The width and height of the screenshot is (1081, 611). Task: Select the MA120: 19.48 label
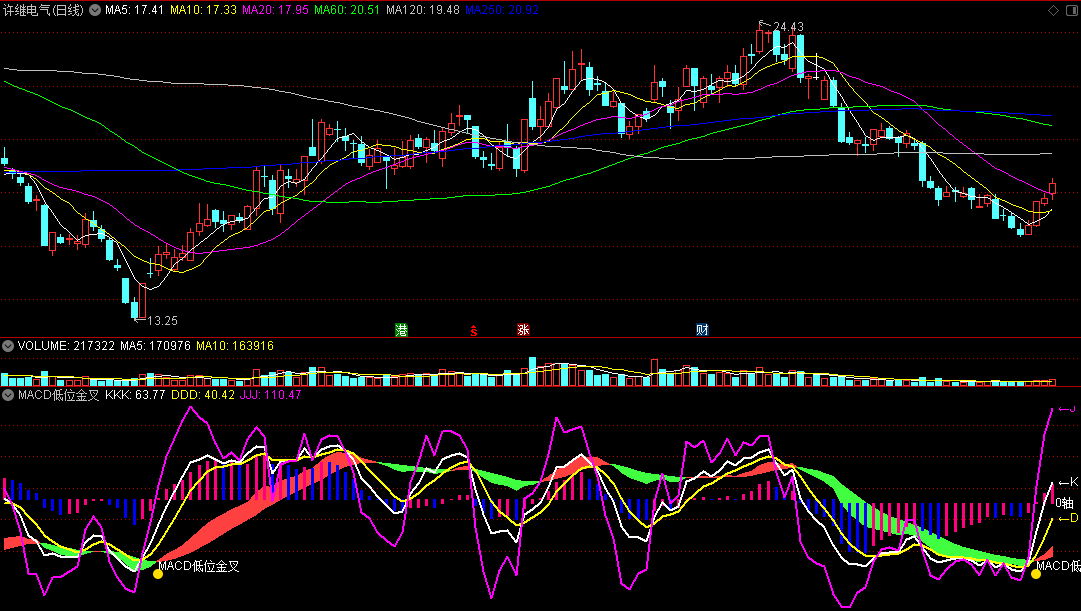tap(423, 10)
